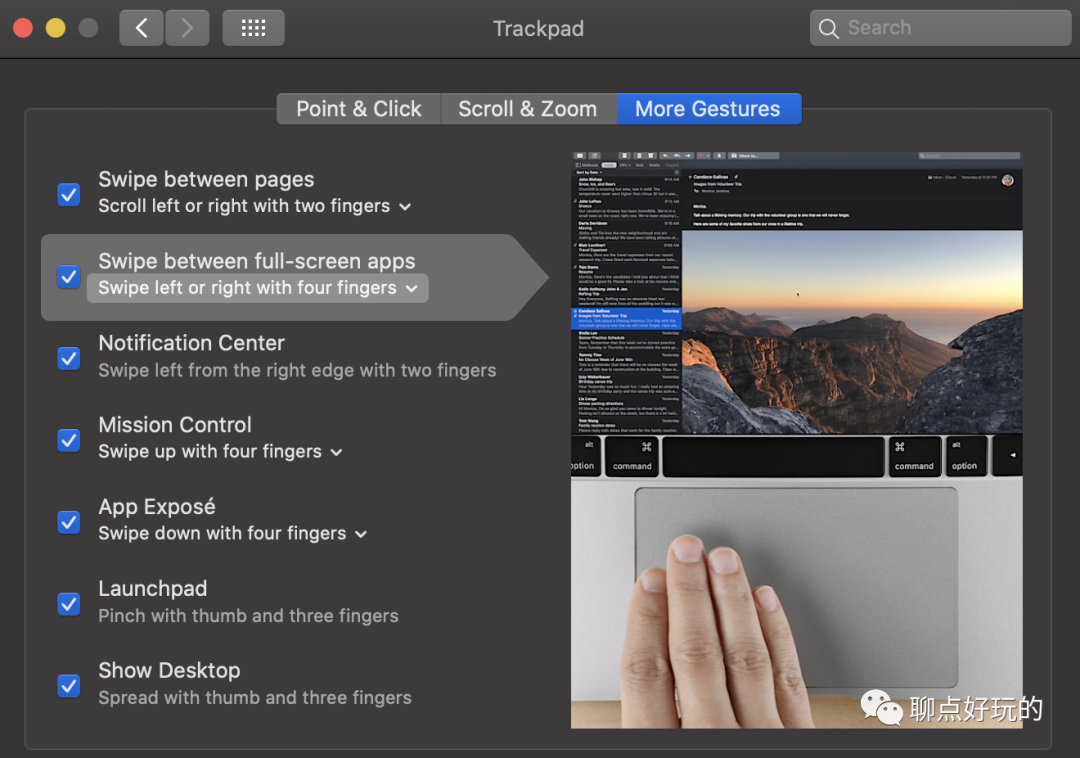This screenshot has width=1080, height=758.
Task: Expand Swipe up with four fingers options
Action: [x=220, y=452]
